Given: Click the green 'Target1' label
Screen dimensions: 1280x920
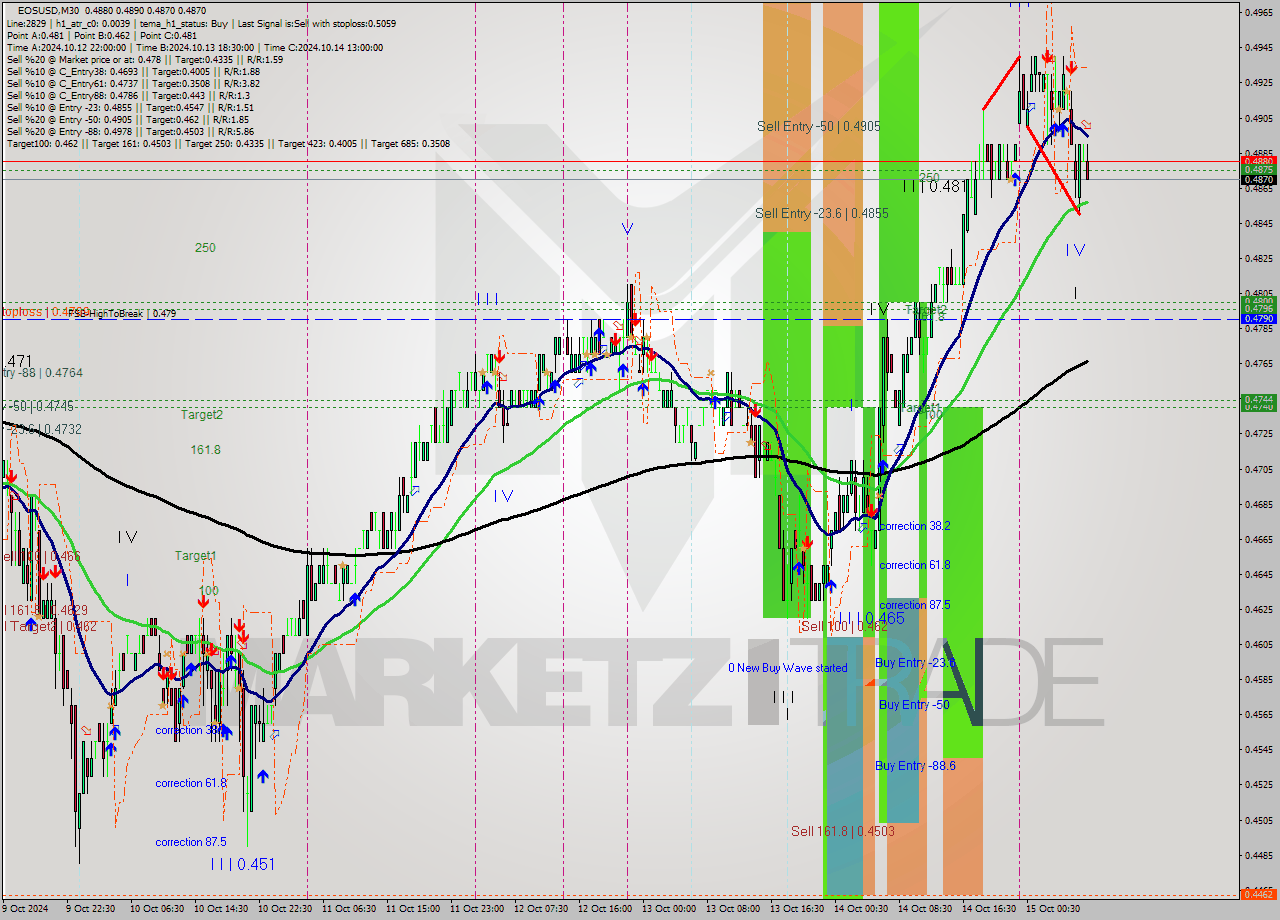Looking at the screenshot, I should 195,555.
